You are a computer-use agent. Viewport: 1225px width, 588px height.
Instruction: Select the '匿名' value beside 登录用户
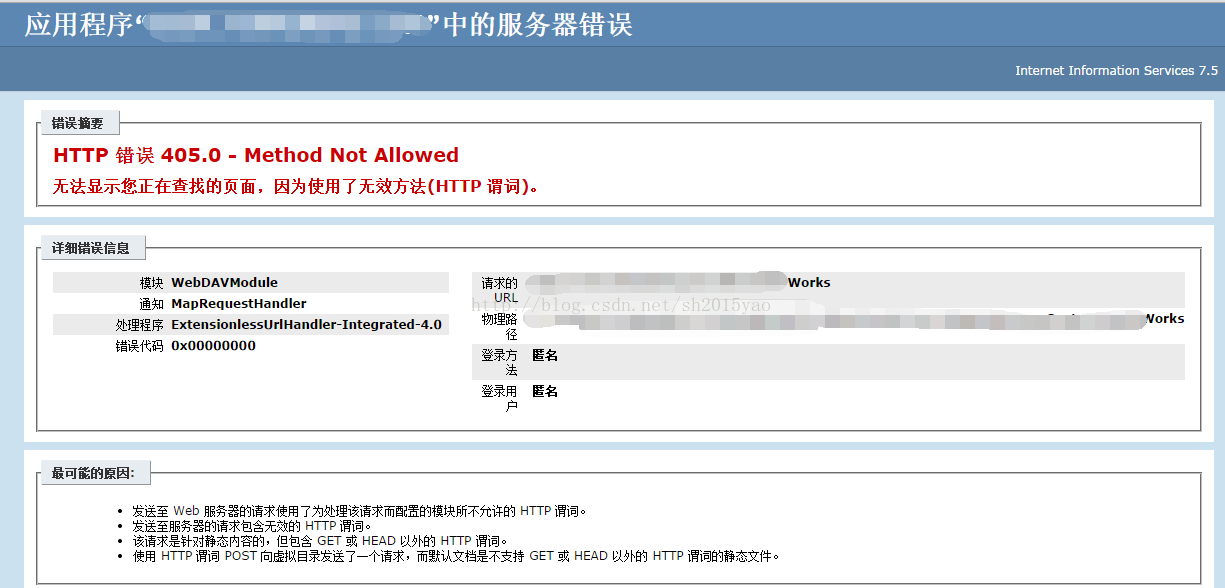(545, 391)
